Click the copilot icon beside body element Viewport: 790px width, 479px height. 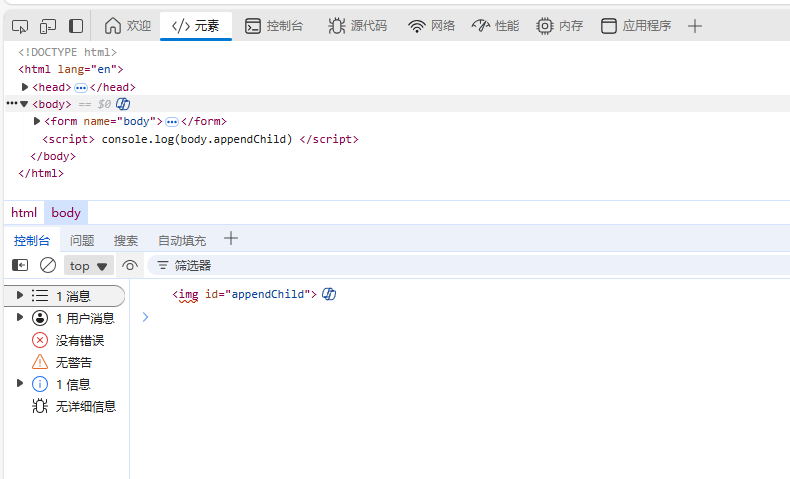pyautogui.click(x=123, y=104)
